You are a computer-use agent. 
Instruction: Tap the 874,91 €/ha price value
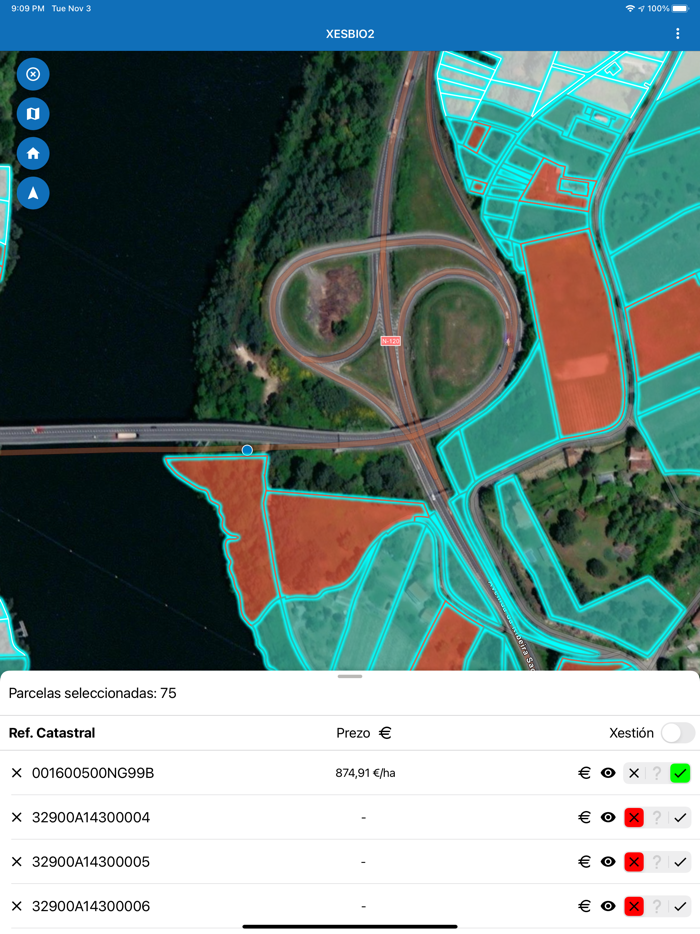365,773
